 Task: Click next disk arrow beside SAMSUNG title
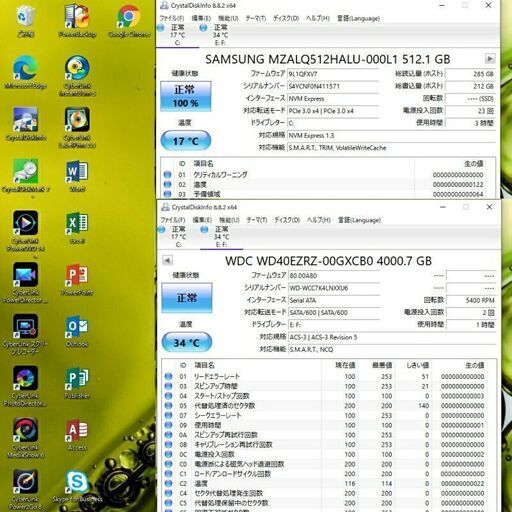[x=490, y=59]
